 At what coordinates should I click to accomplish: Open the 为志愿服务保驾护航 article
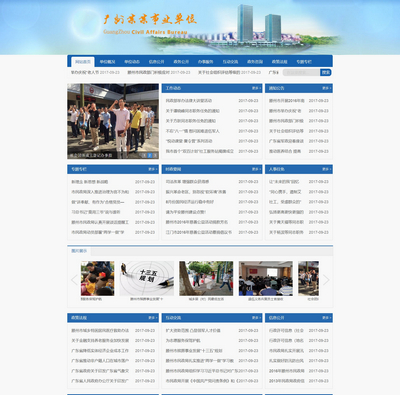pyautogui.click(x=183, y=341)
